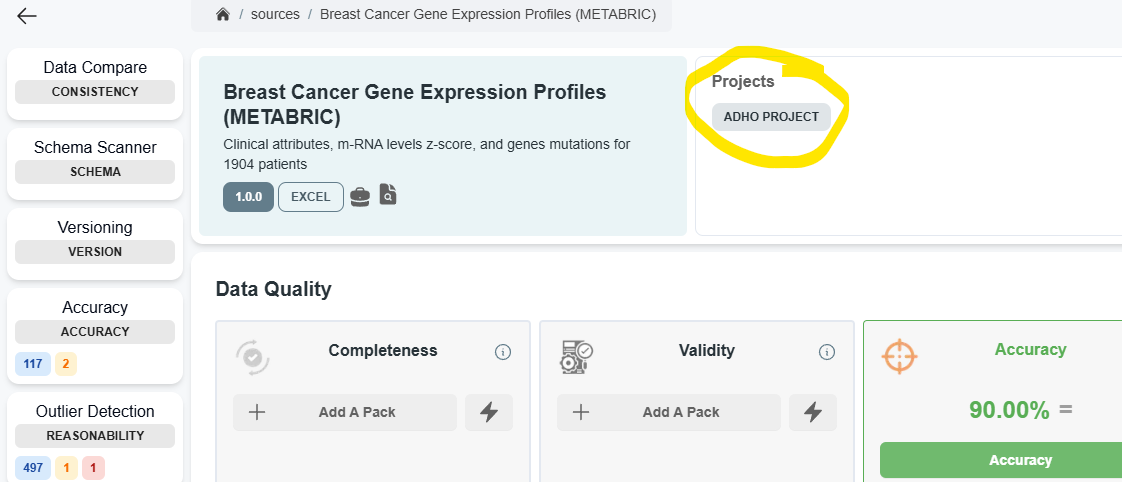Click the document search icon
This screenshot has height=482, width=1122.
pyautogui.click(x=388, y=195)
